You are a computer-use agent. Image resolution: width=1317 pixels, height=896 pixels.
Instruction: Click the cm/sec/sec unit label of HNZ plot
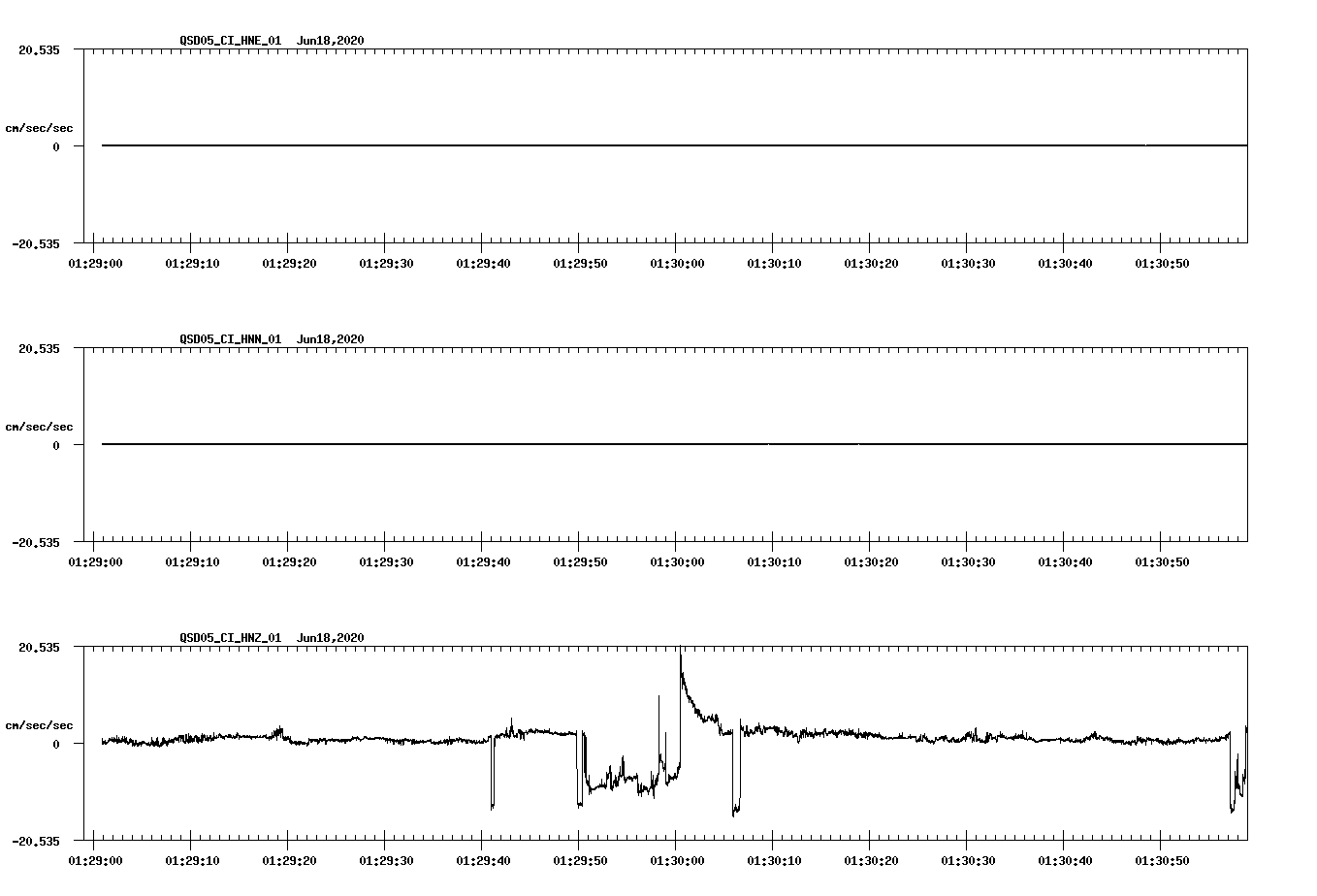39,725
